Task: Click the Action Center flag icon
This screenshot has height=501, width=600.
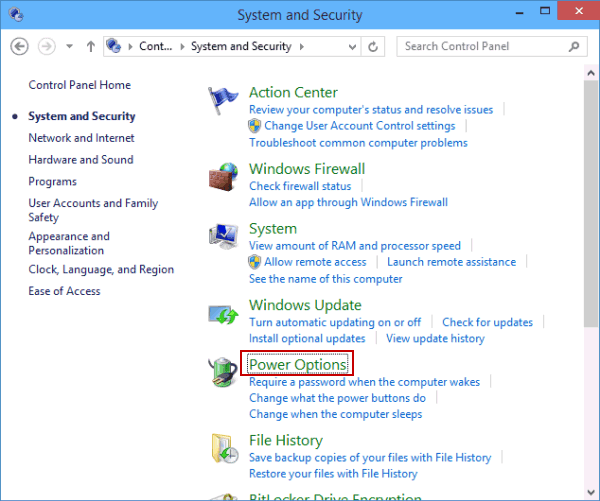Action: pos(223,102)
